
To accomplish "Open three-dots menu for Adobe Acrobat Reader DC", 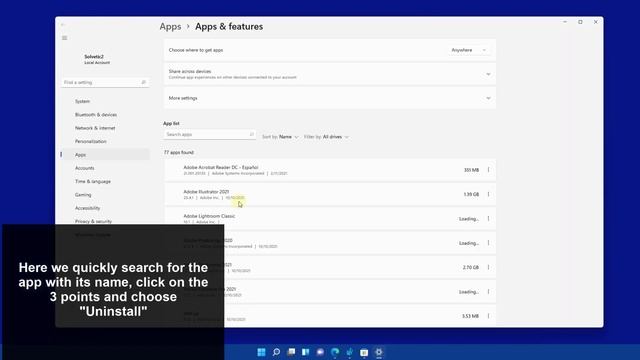I will pos(488,170).
